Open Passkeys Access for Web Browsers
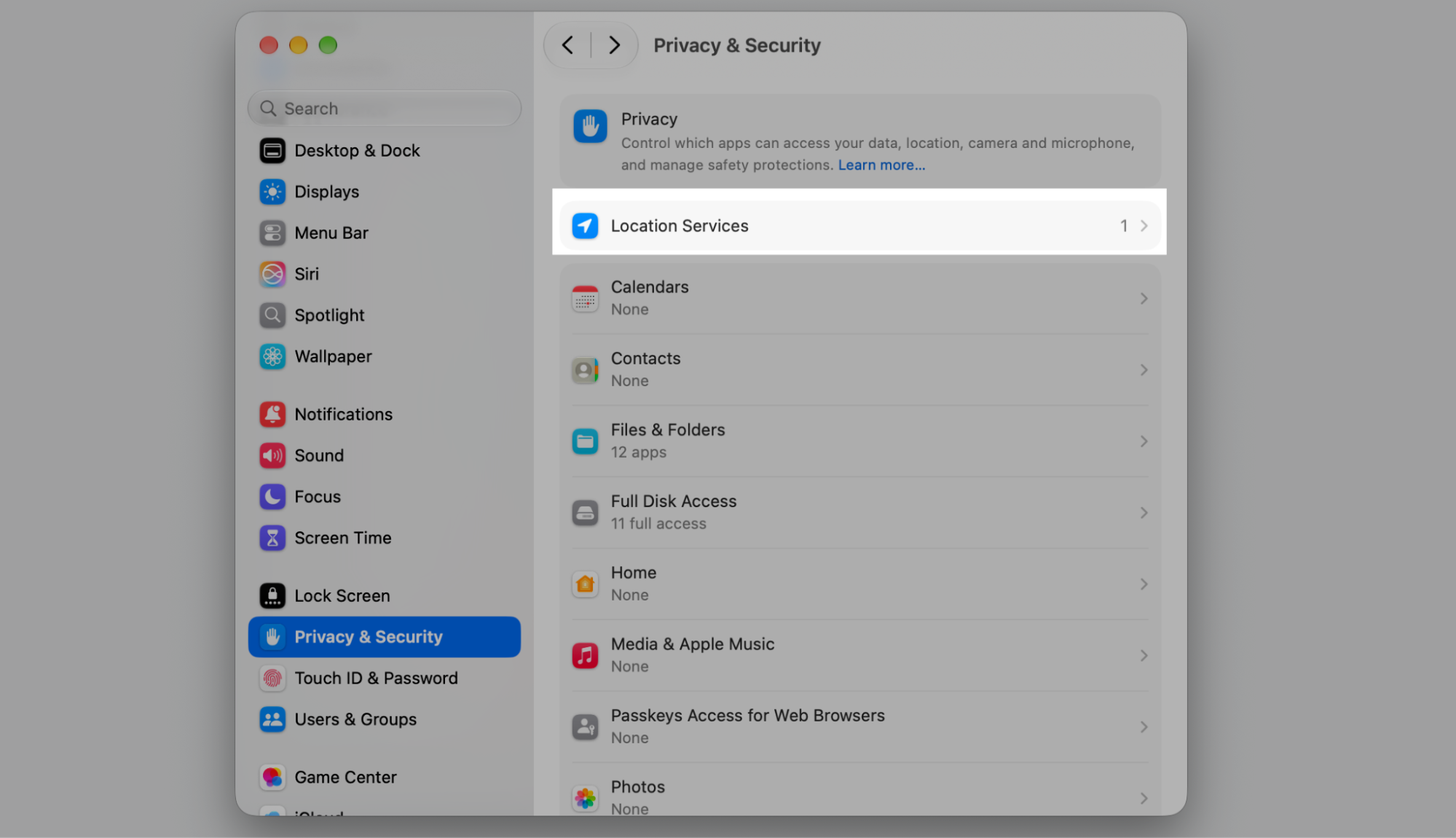This screenshot has height=838, width=1456. [x=859, y=727]
